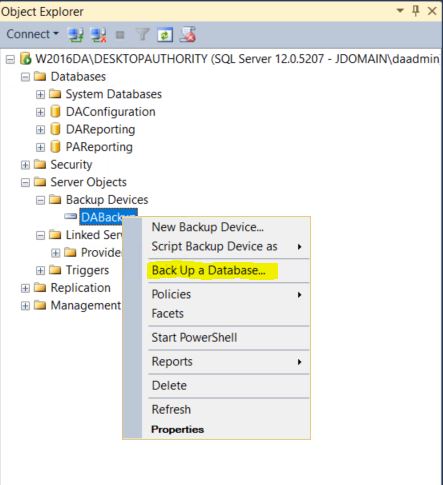This screenshot has height=485, width=443.
Task: Collapse the Linked Servers folder
Action: tap(40, 236)
